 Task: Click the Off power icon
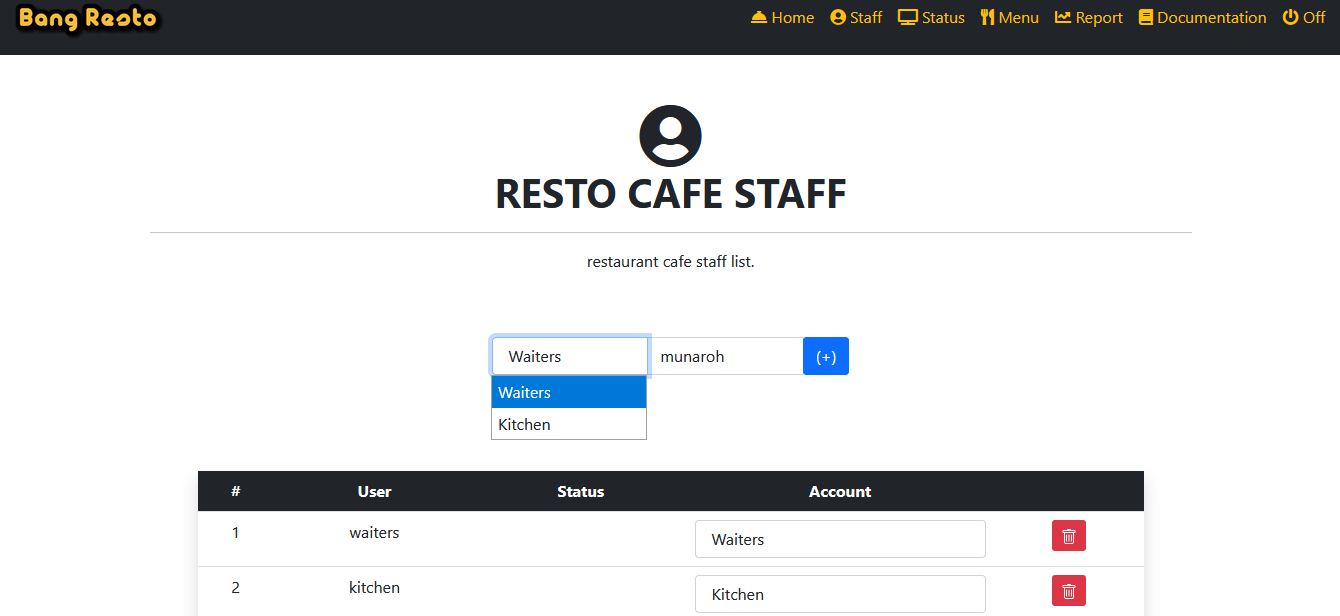click(x=1291, y=17)
